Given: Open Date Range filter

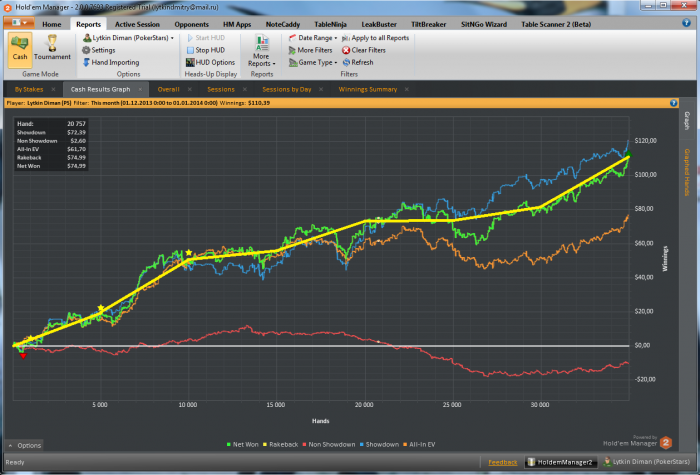Looking at the screenshot, I should 312,38.
